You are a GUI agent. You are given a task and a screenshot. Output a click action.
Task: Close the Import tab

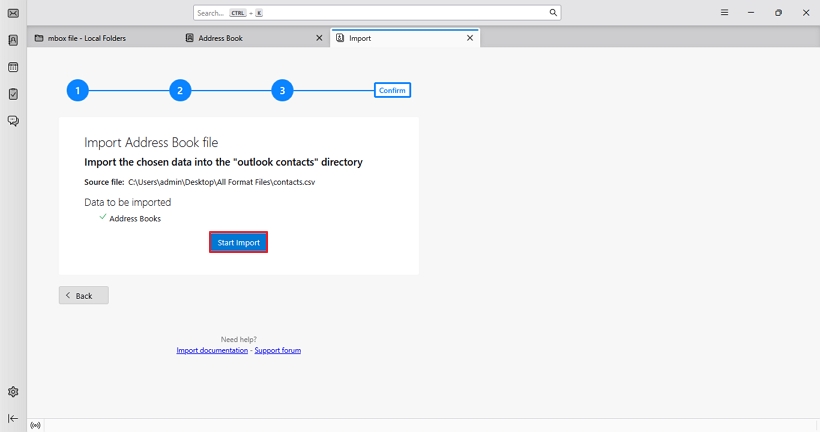pos(470,38)
